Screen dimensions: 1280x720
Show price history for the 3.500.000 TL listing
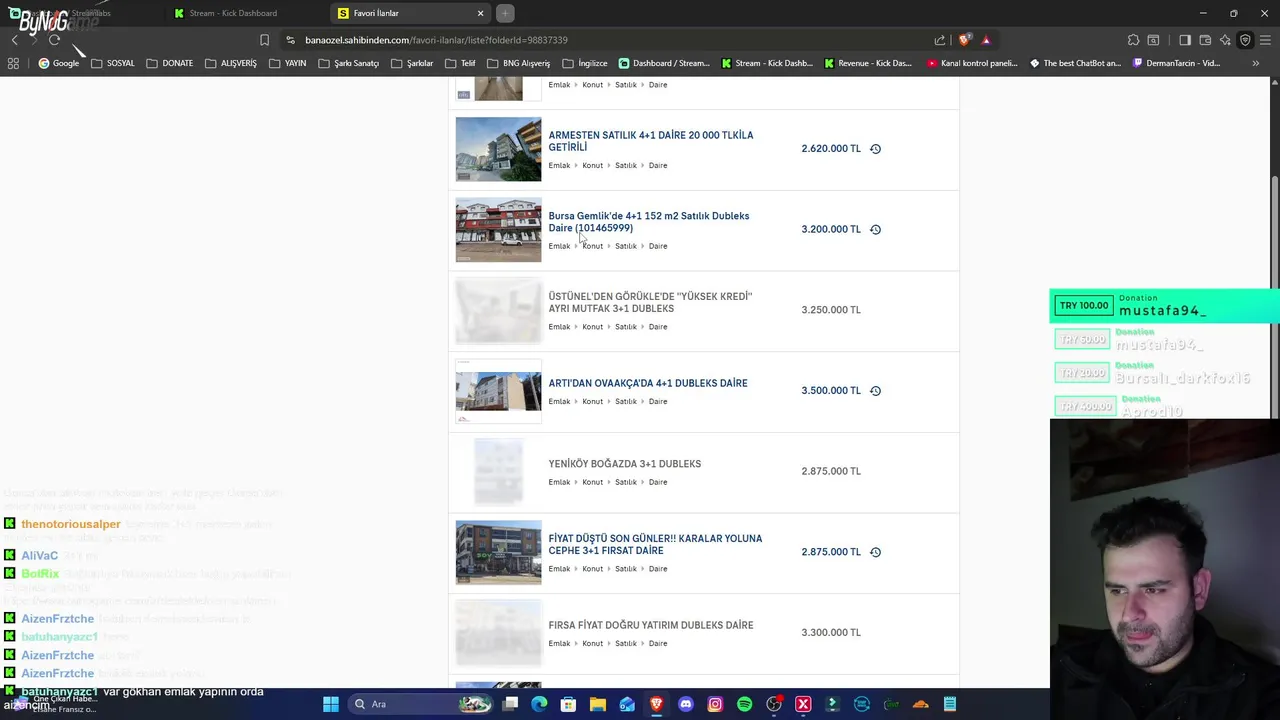[x=875, y=391]
